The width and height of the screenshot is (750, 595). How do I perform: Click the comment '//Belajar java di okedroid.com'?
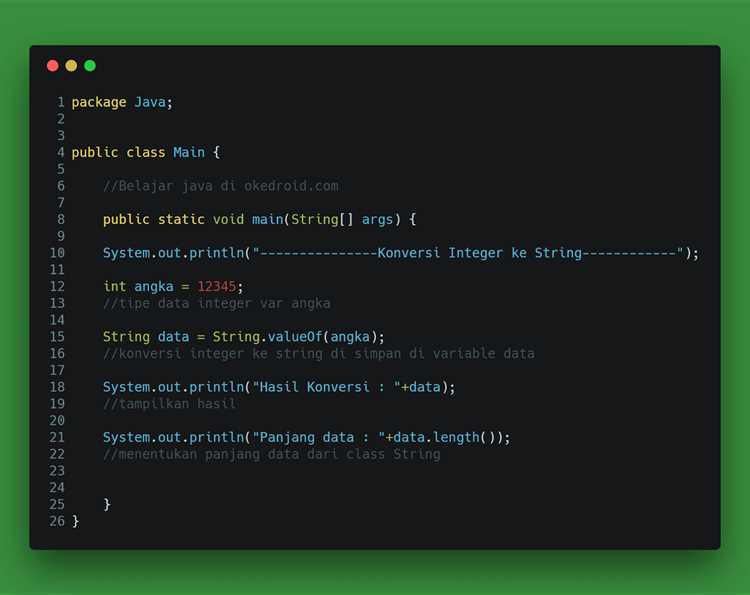pos(221,186)
